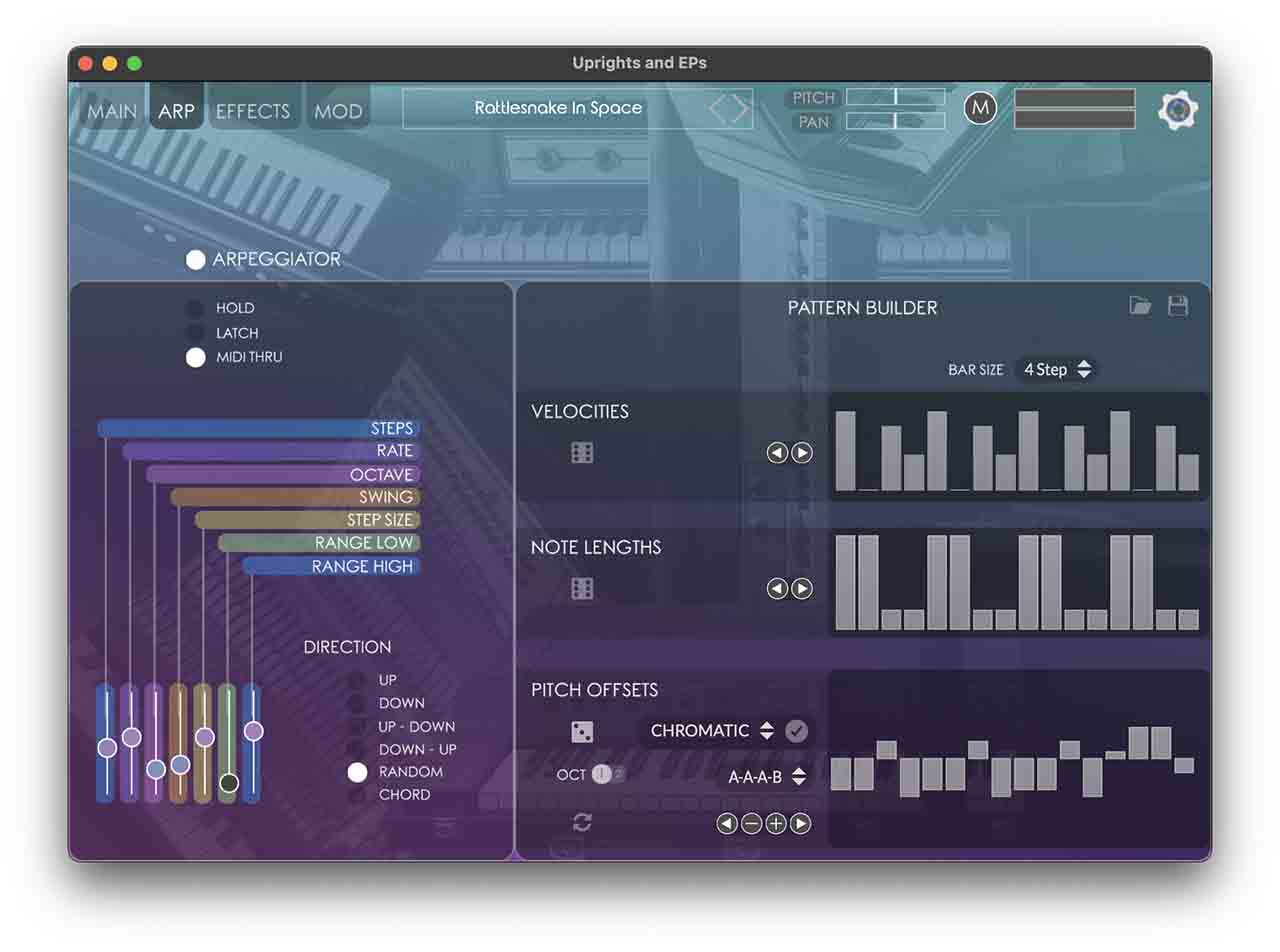Click the Rattlesnake In Space preset name
The image size is (1280, 952).
click(558, 108)
